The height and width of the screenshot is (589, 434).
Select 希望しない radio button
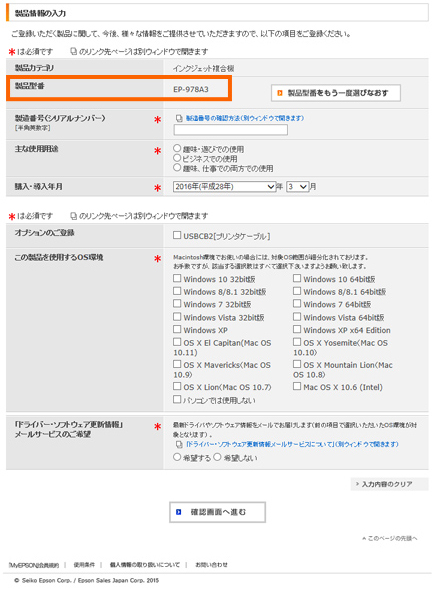click(x=217, y=457)
